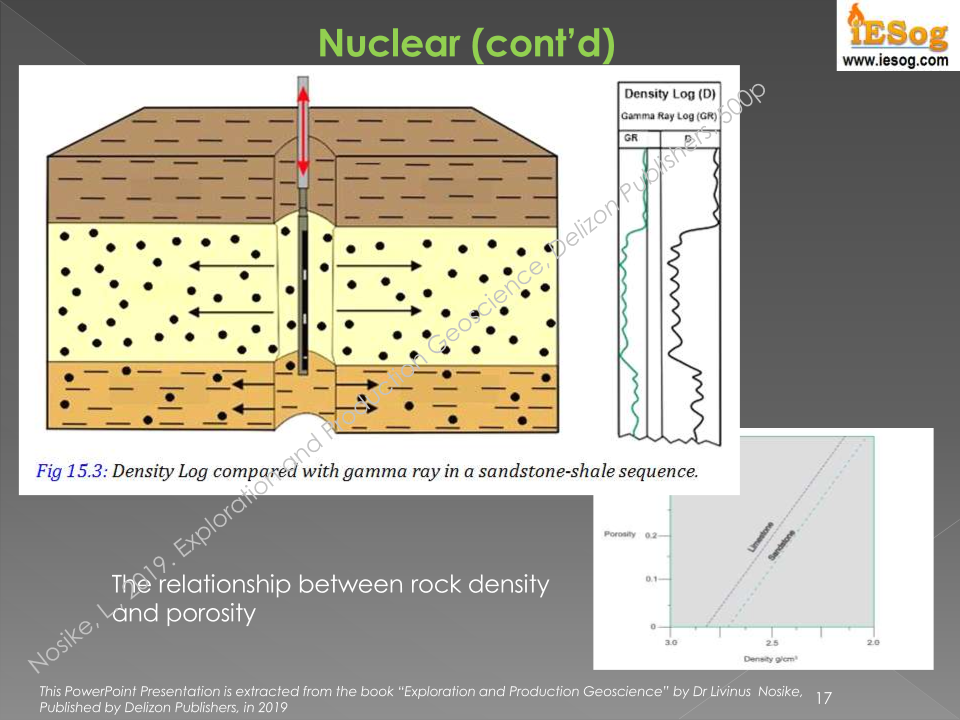The image size is (960, 720).
Task: Select the 'Nuclear (cont'd)' slide title
Action: tap(465, 42)
